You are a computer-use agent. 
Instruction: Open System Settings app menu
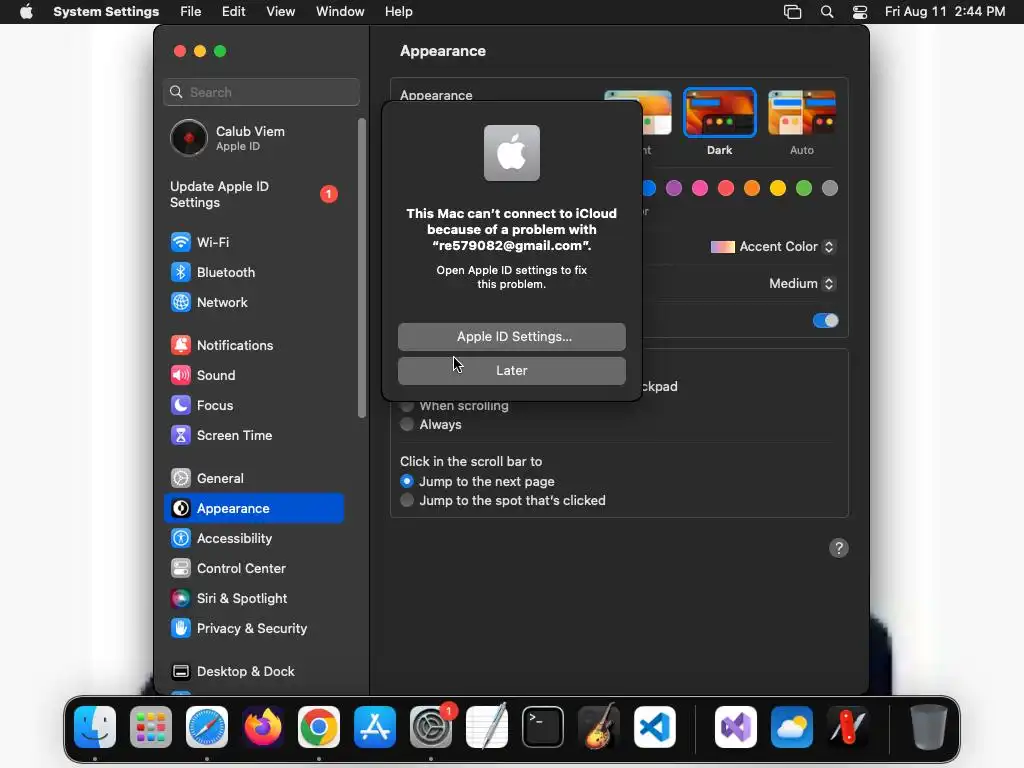106,12
